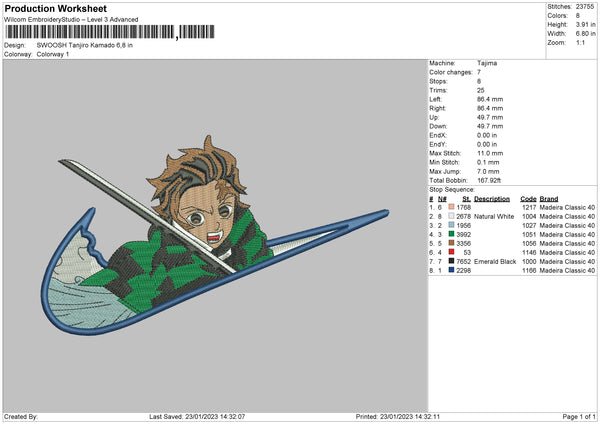Click thread code '1217' in row 1
The height and width of the screenshot is (424, 600).
click(x=529, y=207)
